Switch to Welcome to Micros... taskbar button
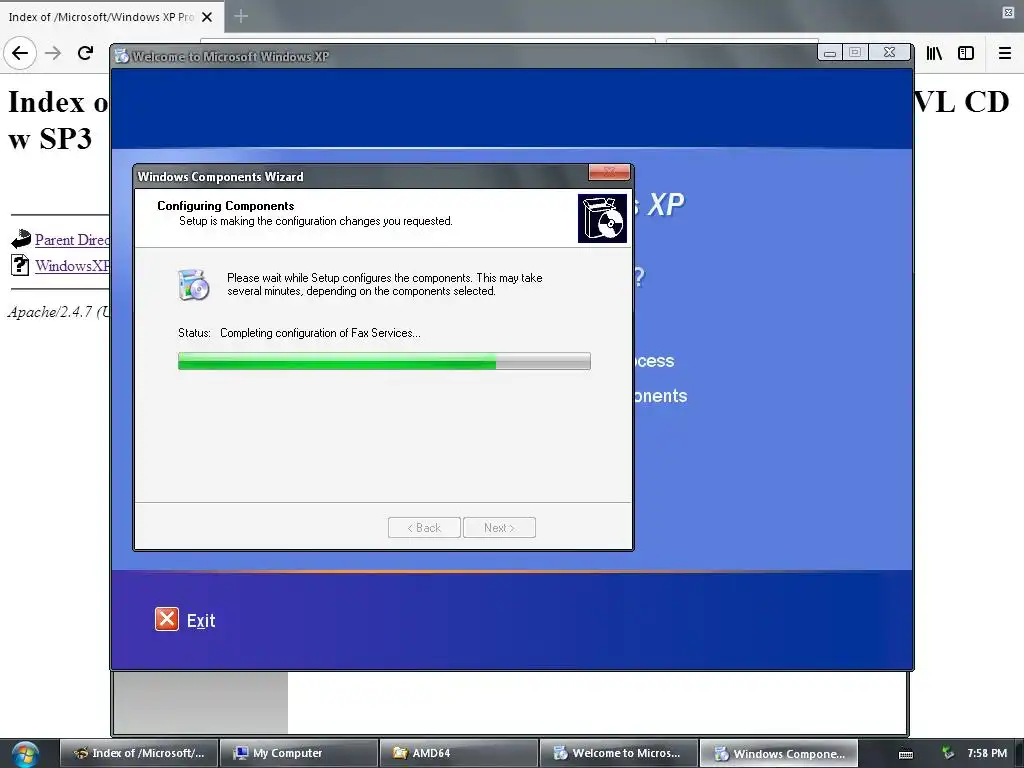Image resolution: width=1024 pixels, height=768 pixels. (619, 753)
